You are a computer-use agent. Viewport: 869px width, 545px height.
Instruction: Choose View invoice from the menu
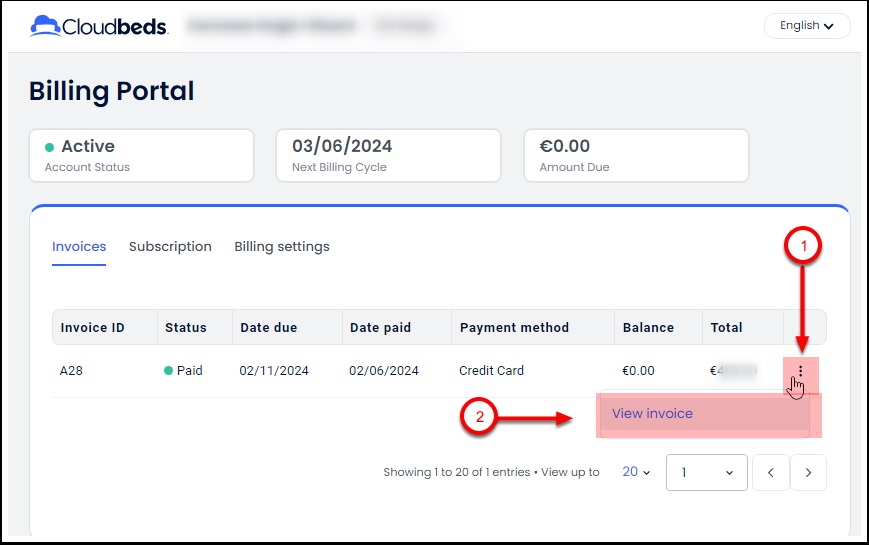[652, 414]
